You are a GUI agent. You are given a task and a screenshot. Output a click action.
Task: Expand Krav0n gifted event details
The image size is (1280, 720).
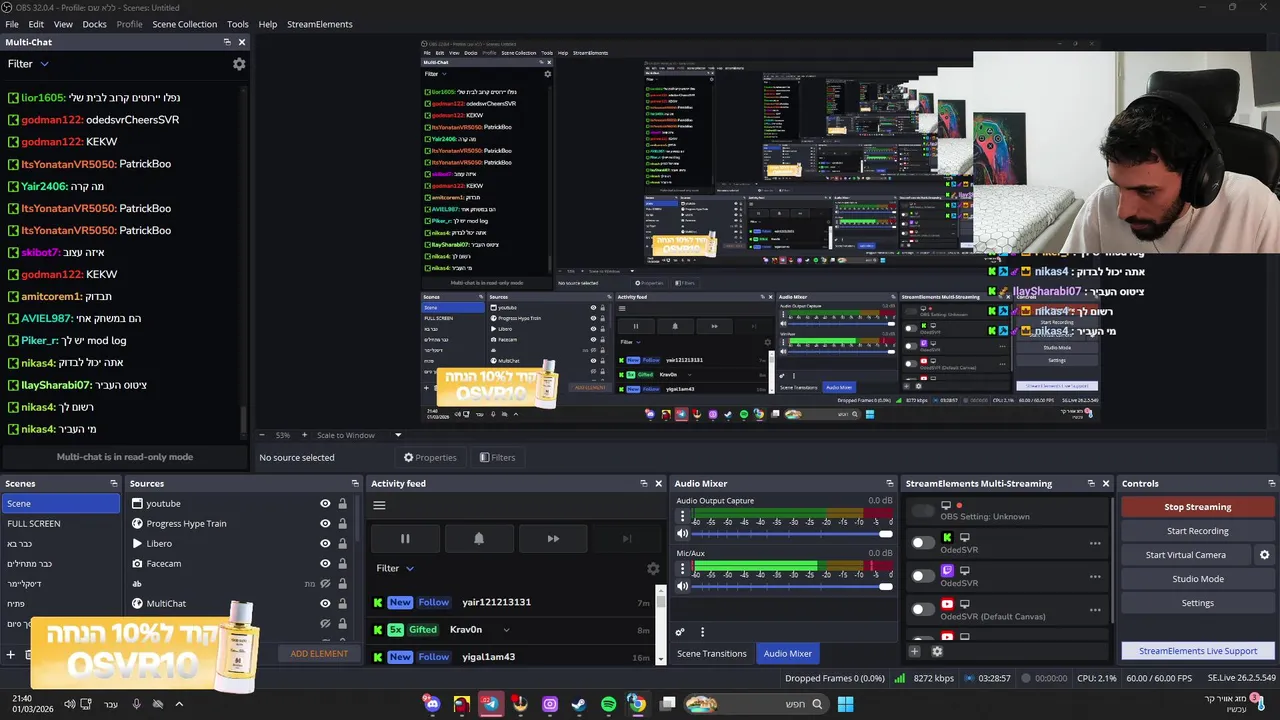pyautogui.click(x=506, y=630)
